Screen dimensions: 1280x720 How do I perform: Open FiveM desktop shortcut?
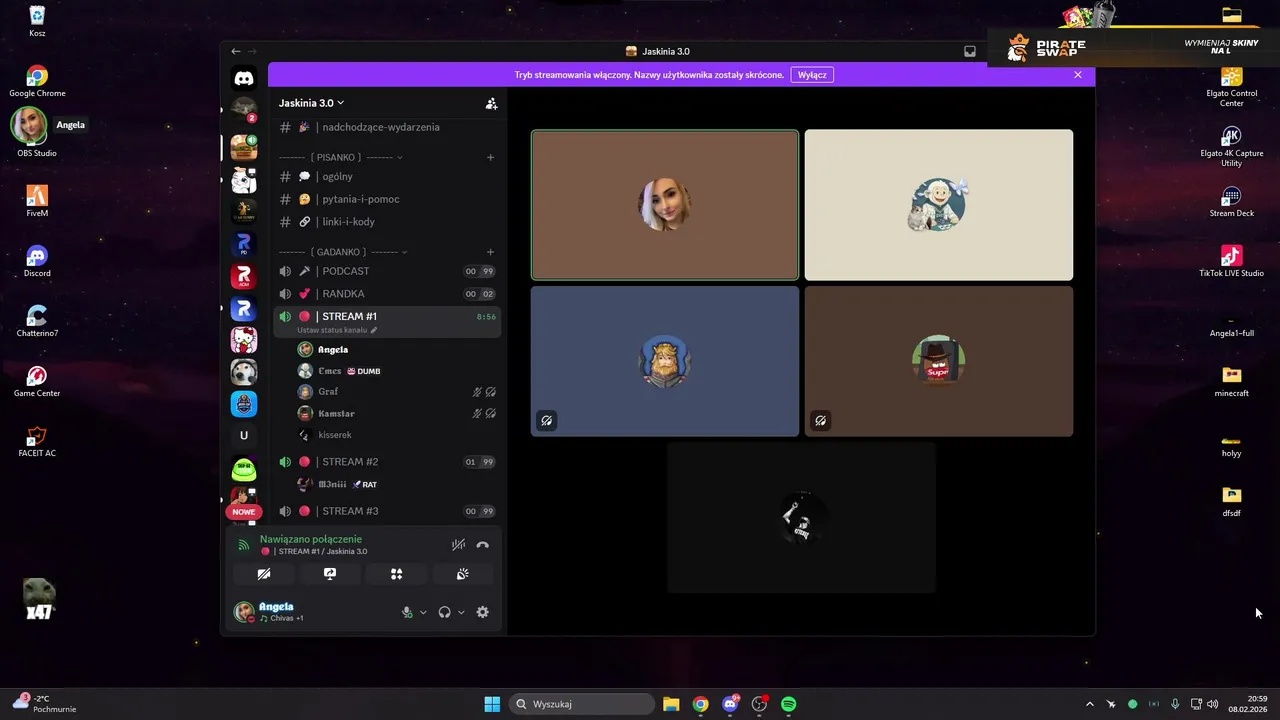[37, 201]
